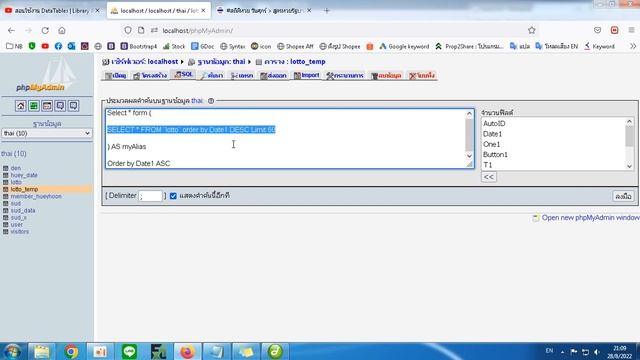Click the down arrow of fields list scrollbar
640x360 pixels.
coord(629,166)
